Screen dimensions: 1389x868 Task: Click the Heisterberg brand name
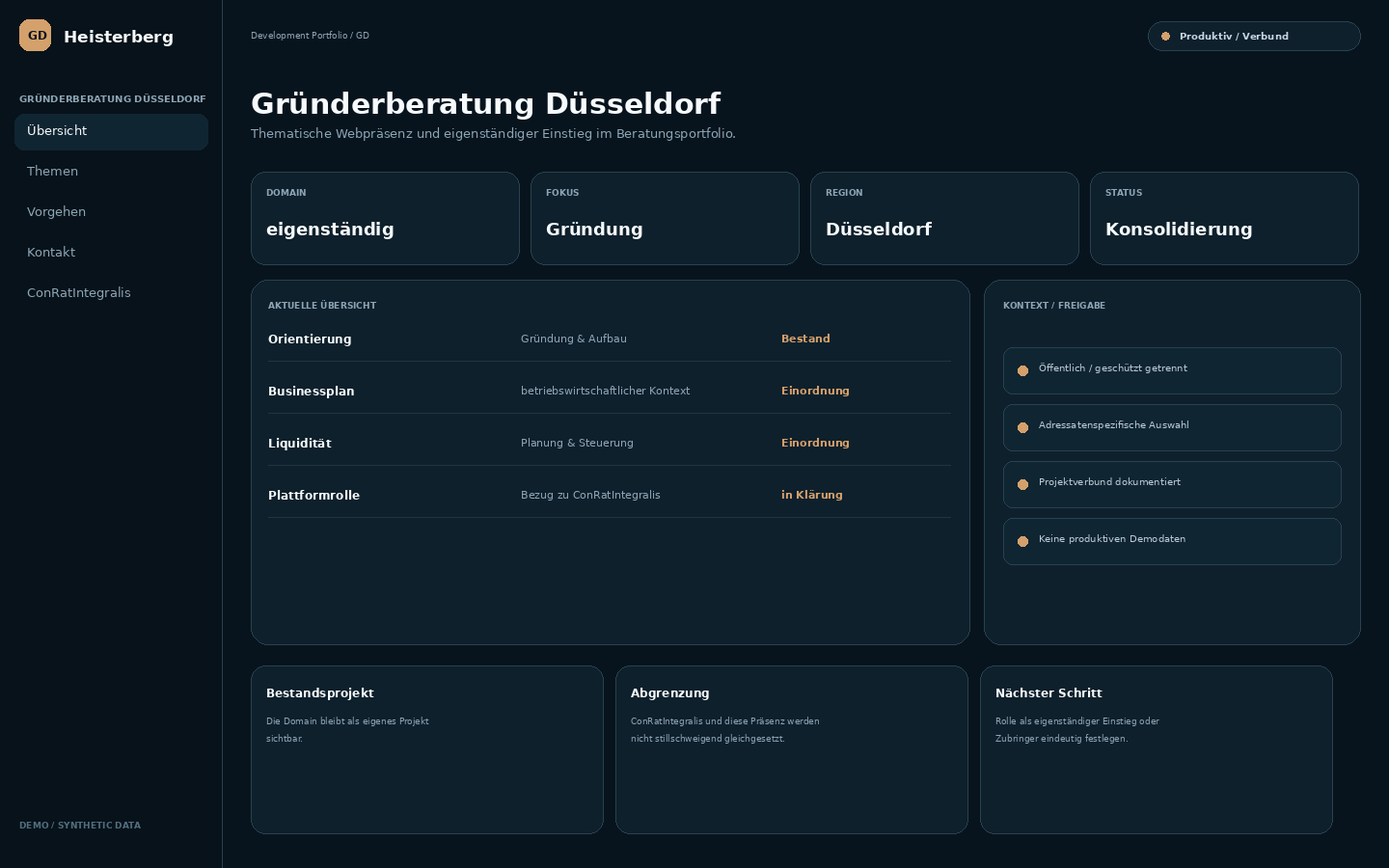coord(119,37)
